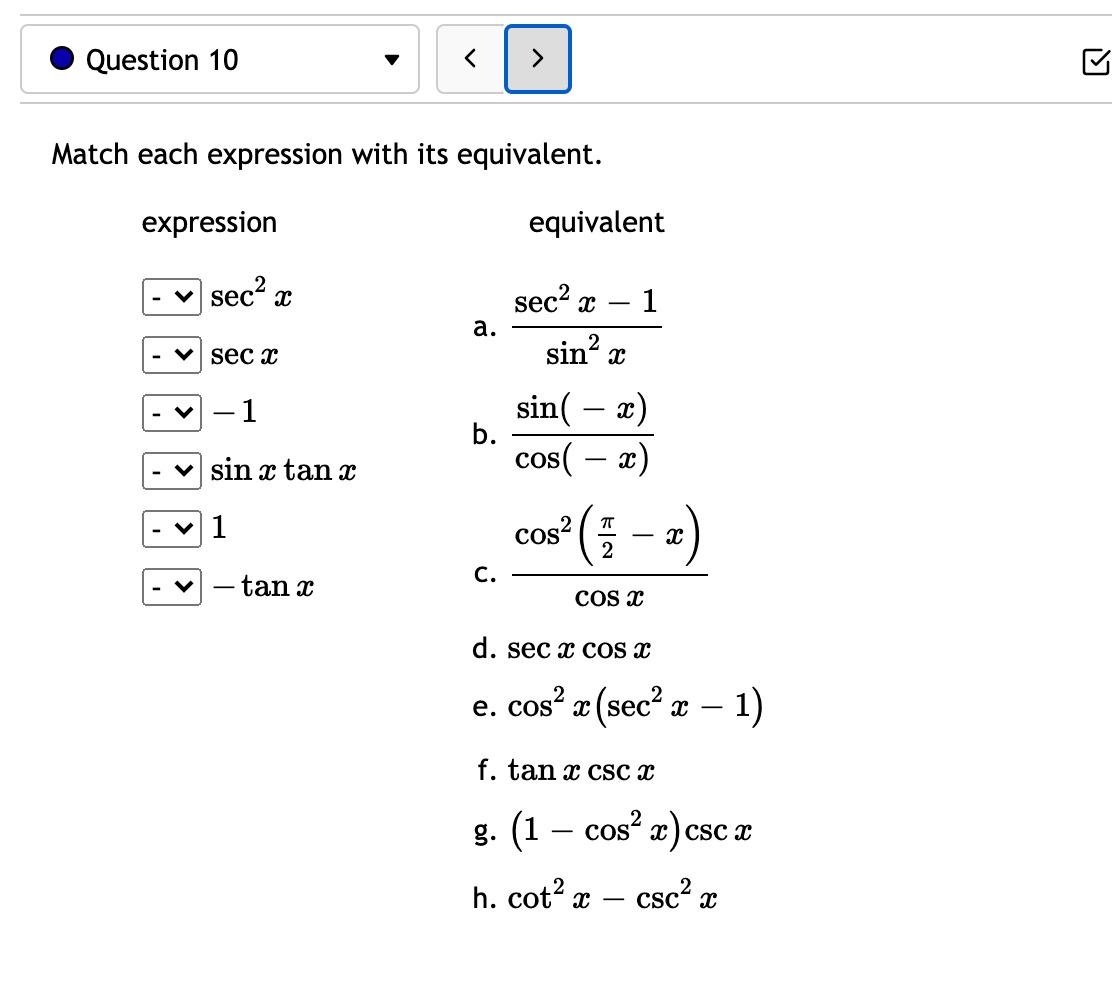Click the next-question button outlined in blue
This screenshot has height=986, width=1112.
[537, 59]
